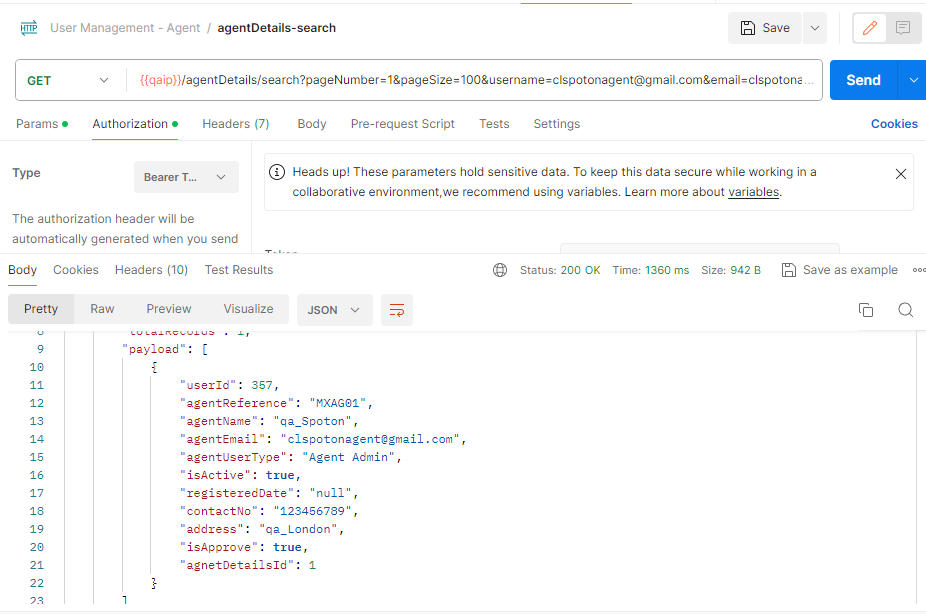Click the info icon in the notice
Image resolution: width=926 pixels, height=614 pixels.
pyautogui.click(x=277, y=172)
